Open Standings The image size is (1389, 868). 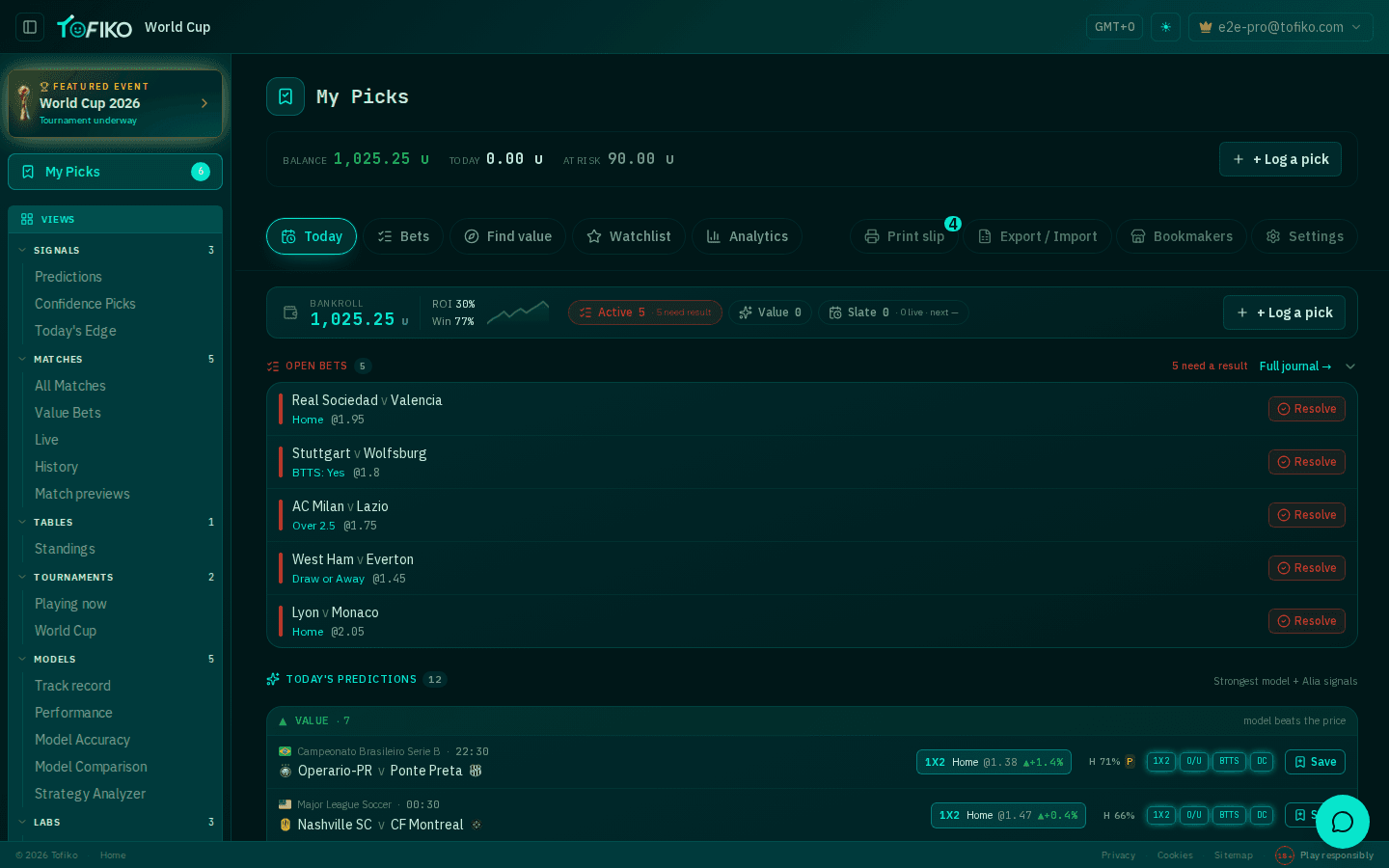(x=65, y=549)
